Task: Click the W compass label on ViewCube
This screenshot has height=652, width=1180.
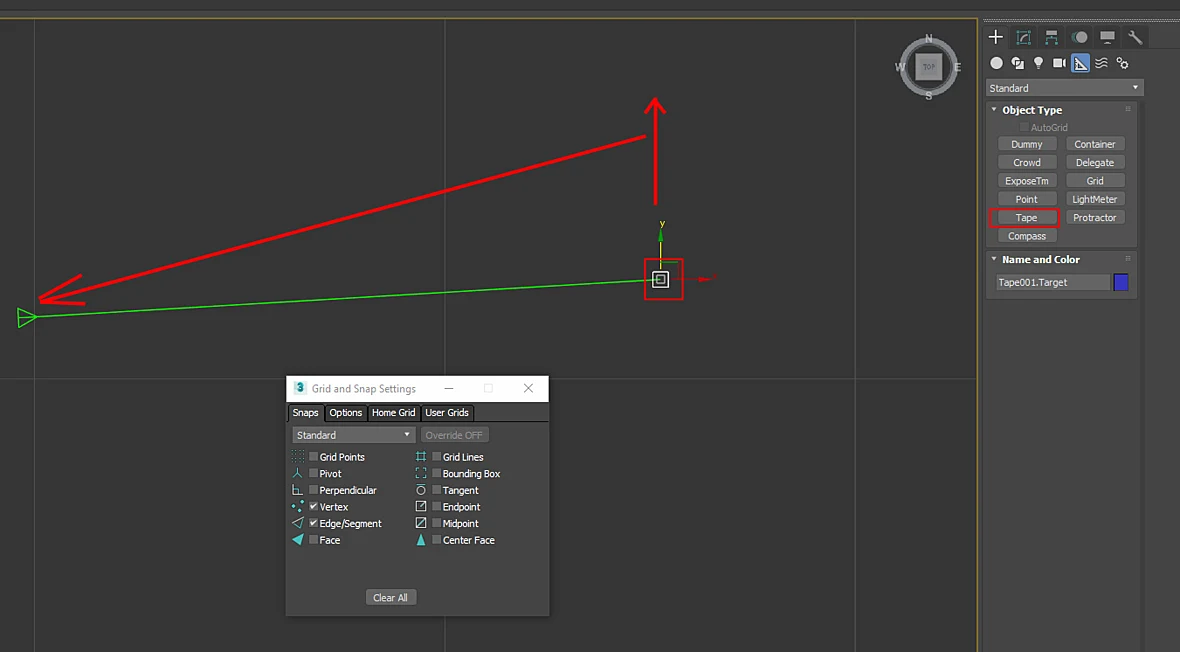Action: [x=900, y=67]
